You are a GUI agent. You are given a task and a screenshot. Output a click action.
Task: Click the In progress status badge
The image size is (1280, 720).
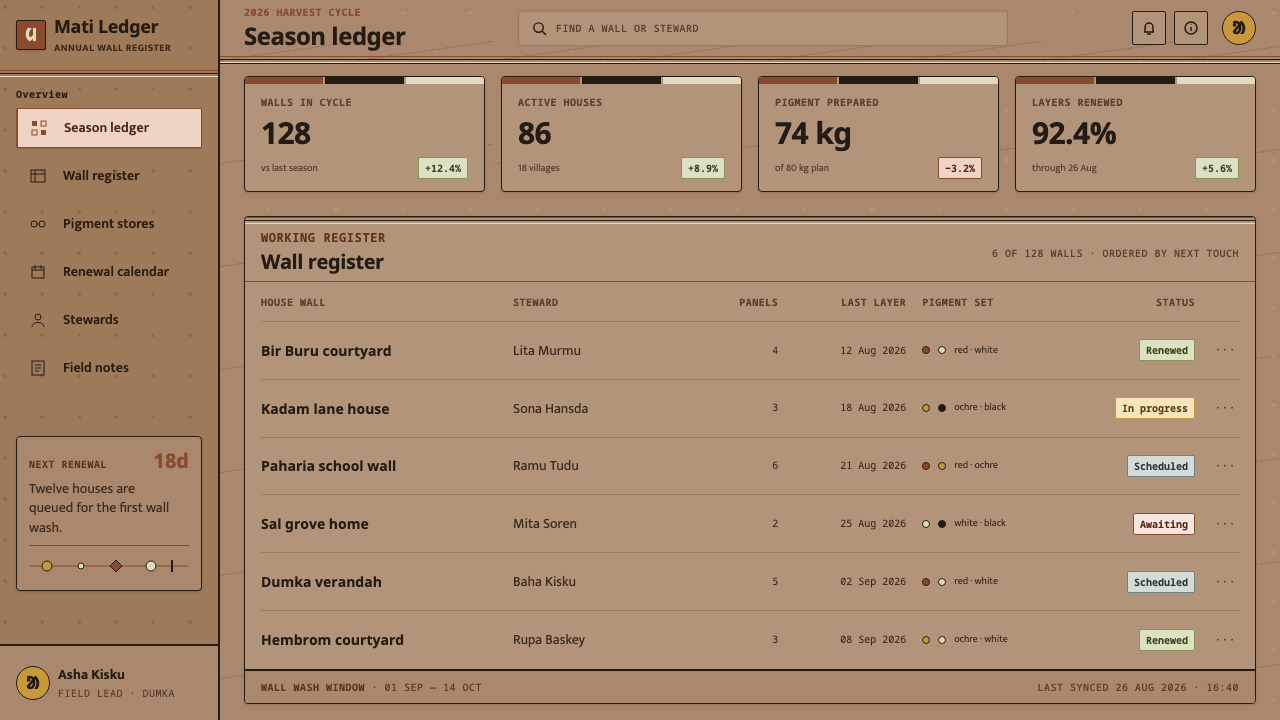tap(1155, 408)
